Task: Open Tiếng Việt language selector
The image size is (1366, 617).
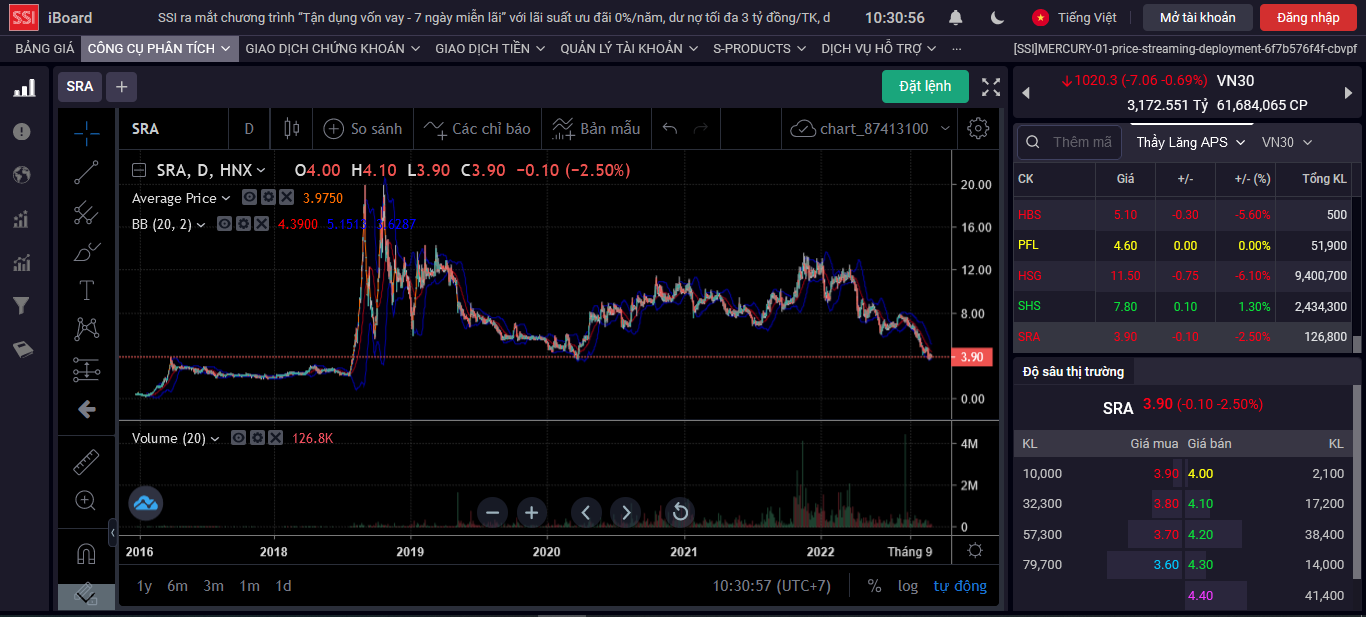Action: (1077, 17)
